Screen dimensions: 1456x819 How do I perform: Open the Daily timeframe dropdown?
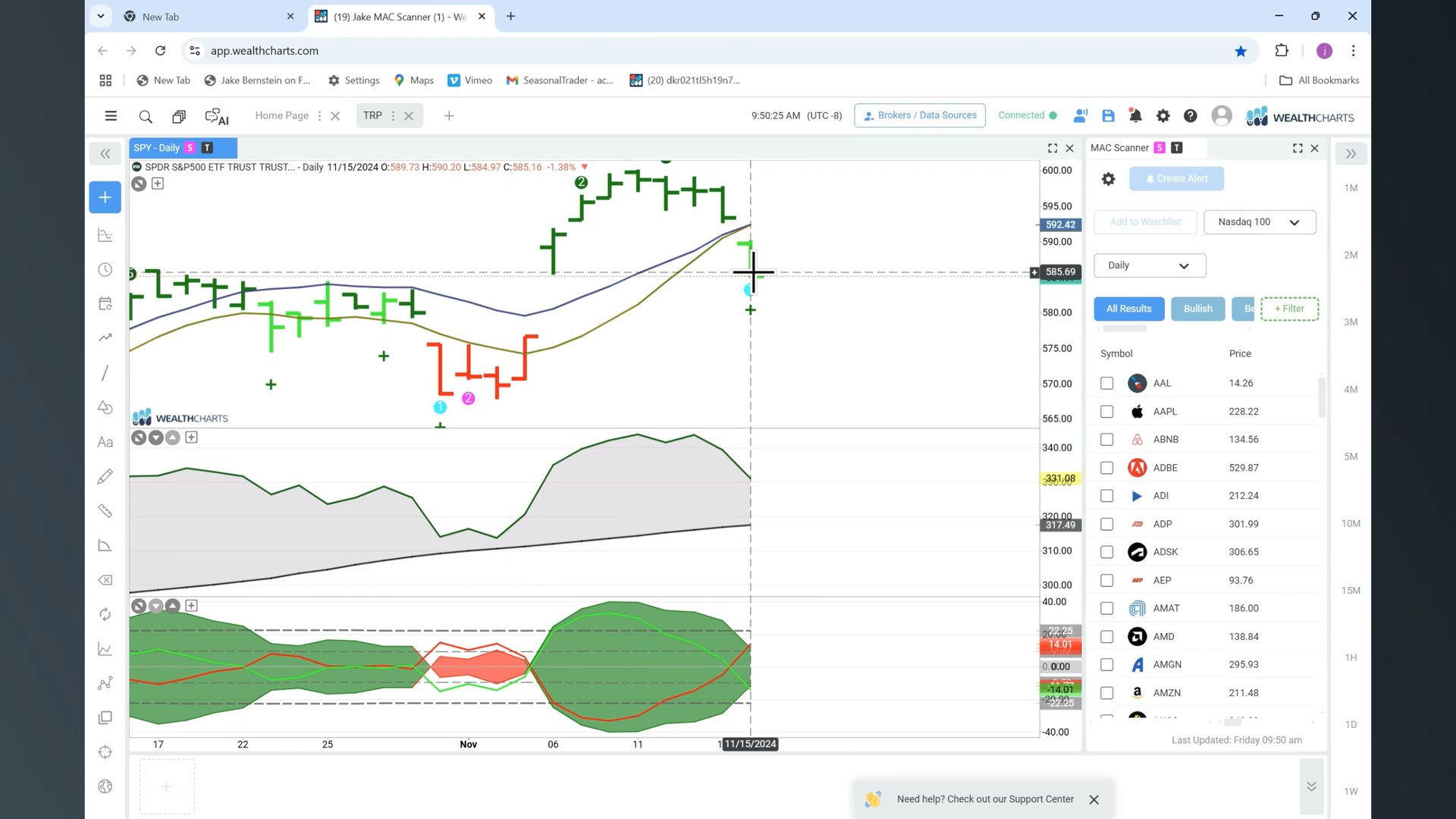[1150, 265]
